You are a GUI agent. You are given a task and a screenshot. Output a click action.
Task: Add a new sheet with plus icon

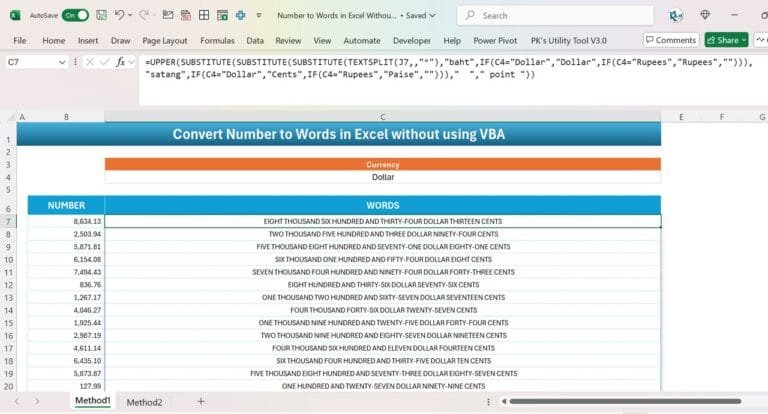point(201,401)
